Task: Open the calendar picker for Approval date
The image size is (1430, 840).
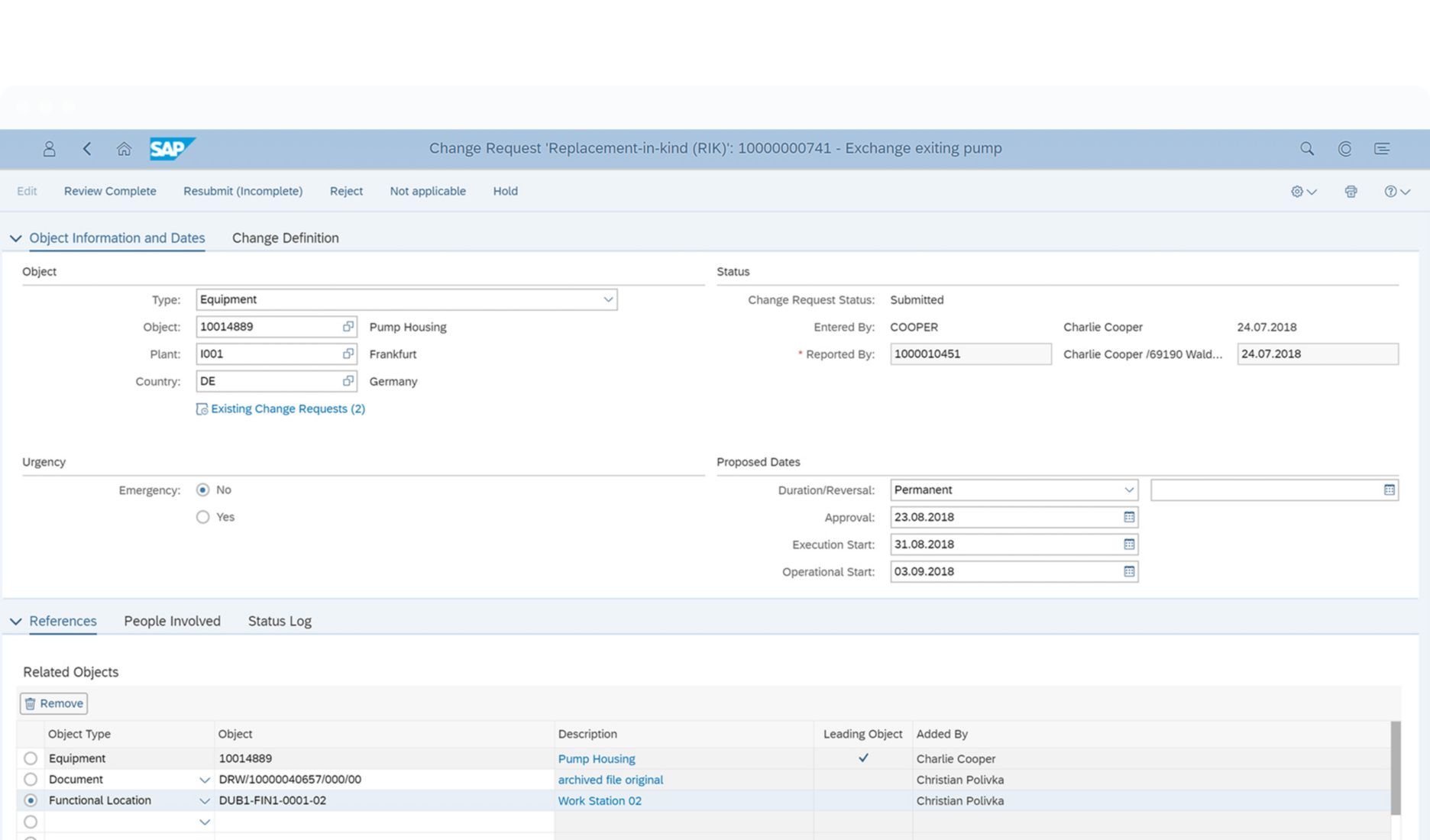Action: pyautogui.click(x=1128, y=517)
